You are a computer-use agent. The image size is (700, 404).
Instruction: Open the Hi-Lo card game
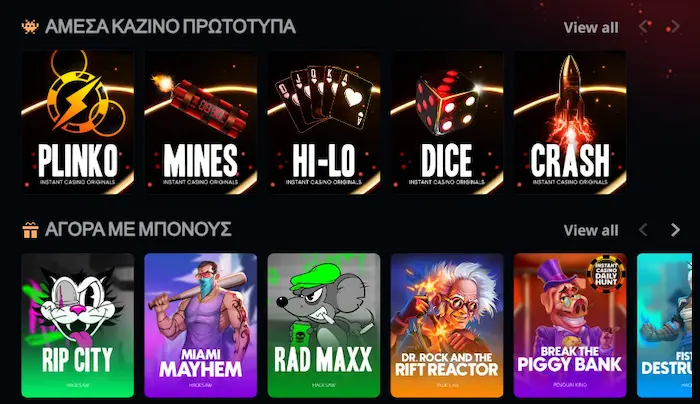(324, 122)
